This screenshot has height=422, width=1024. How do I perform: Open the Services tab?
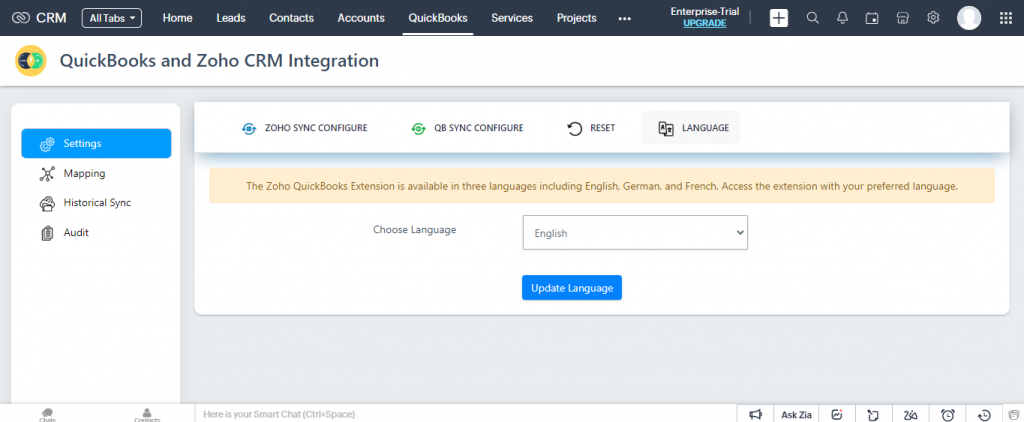pos(512,18)
